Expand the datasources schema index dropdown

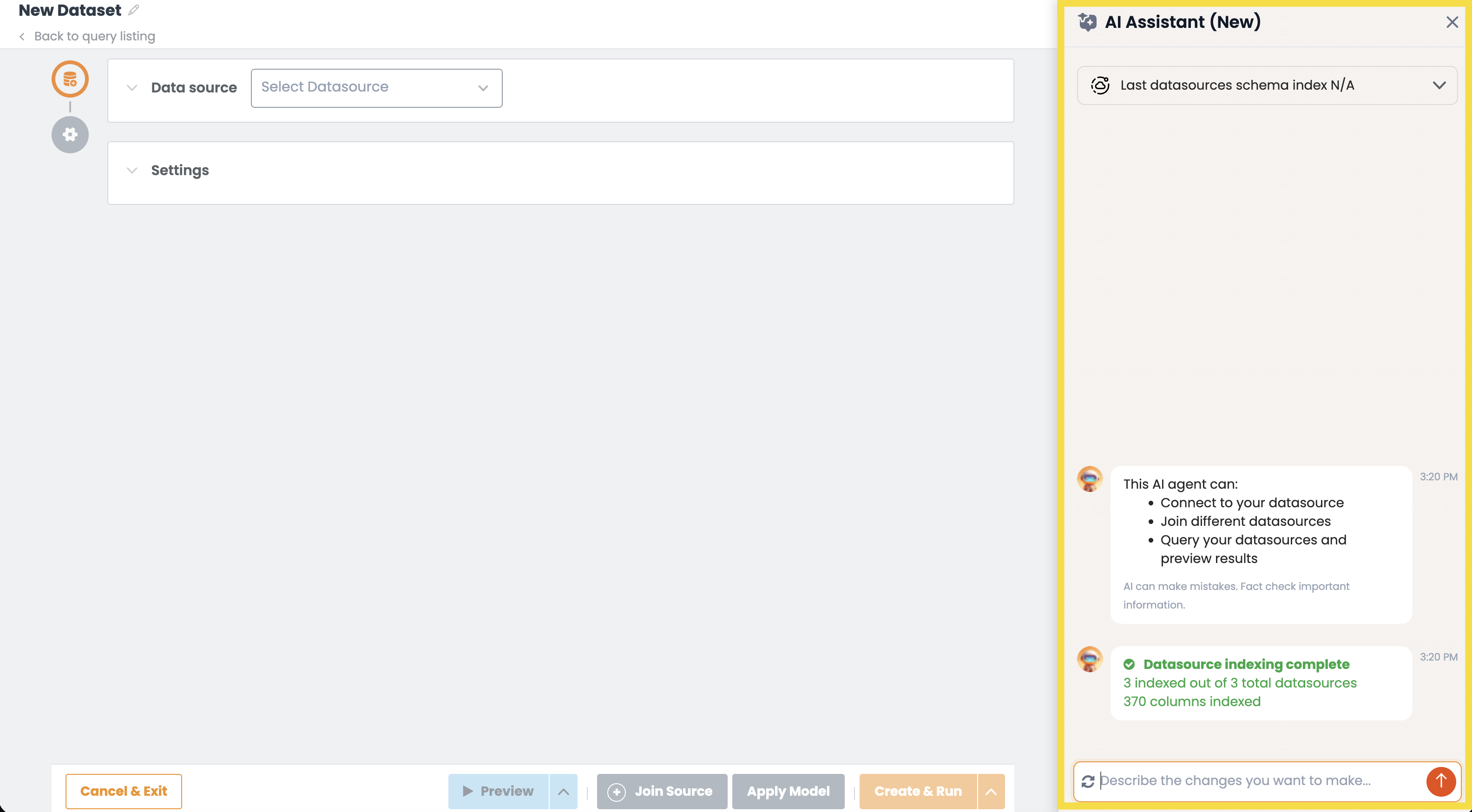(1439, 85)
